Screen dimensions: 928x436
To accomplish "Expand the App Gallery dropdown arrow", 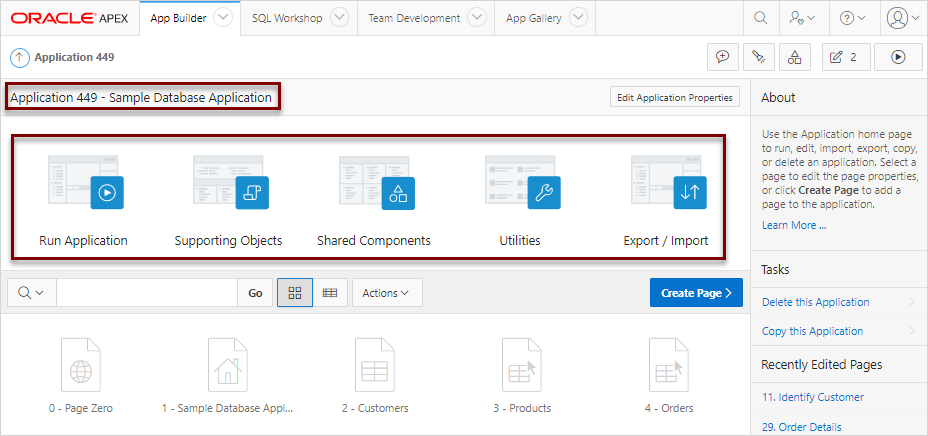I will tap(578, 18).
